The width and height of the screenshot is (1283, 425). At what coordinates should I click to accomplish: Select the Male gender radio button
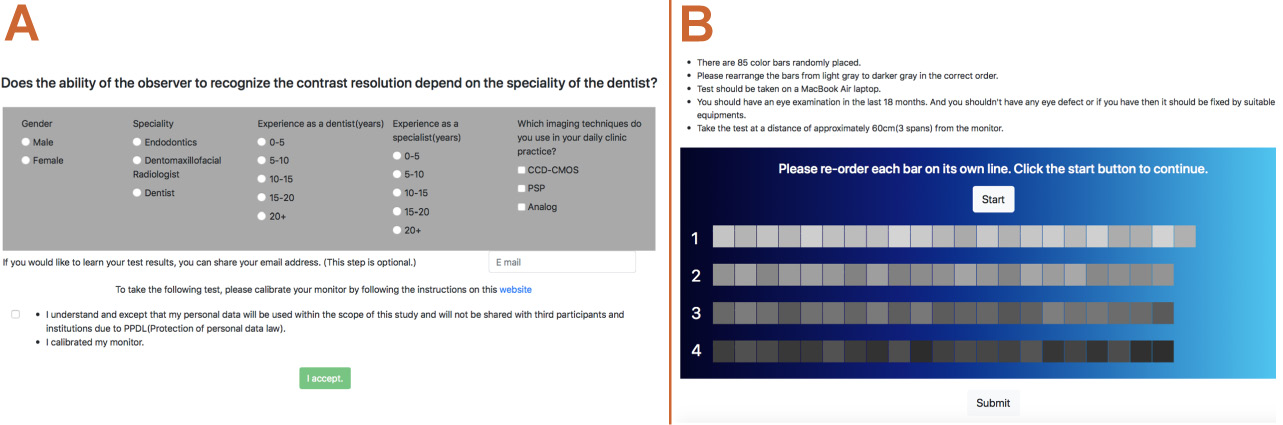[x=27, y=142]
